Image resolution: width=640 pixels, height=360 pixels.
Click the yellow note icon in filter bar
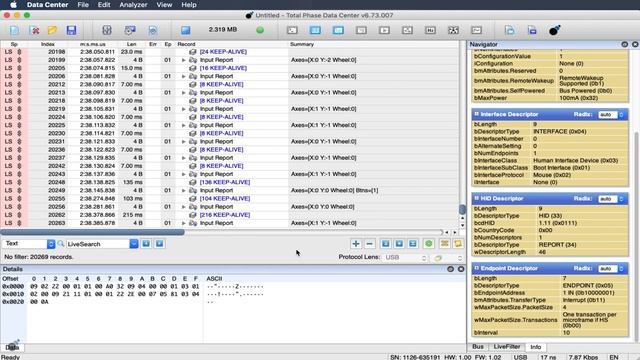[458, 244]
